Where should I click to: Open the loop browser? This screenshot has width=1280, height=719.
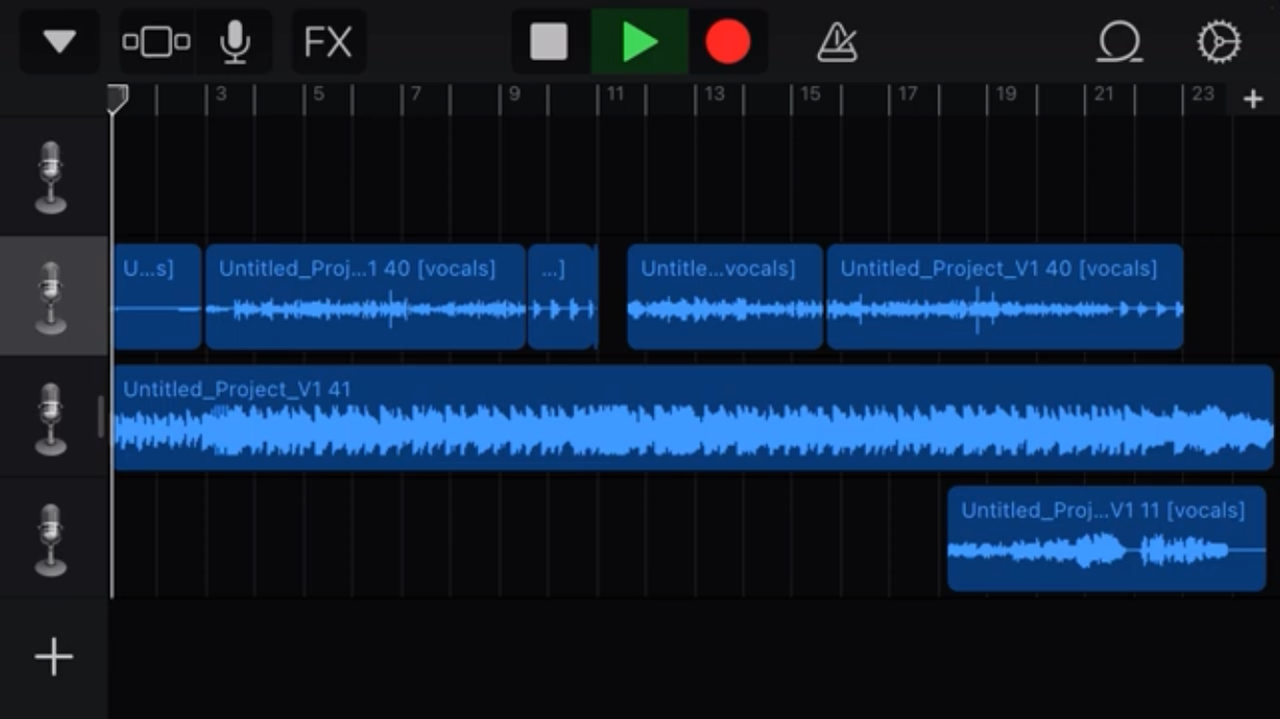coord(1120,42)
